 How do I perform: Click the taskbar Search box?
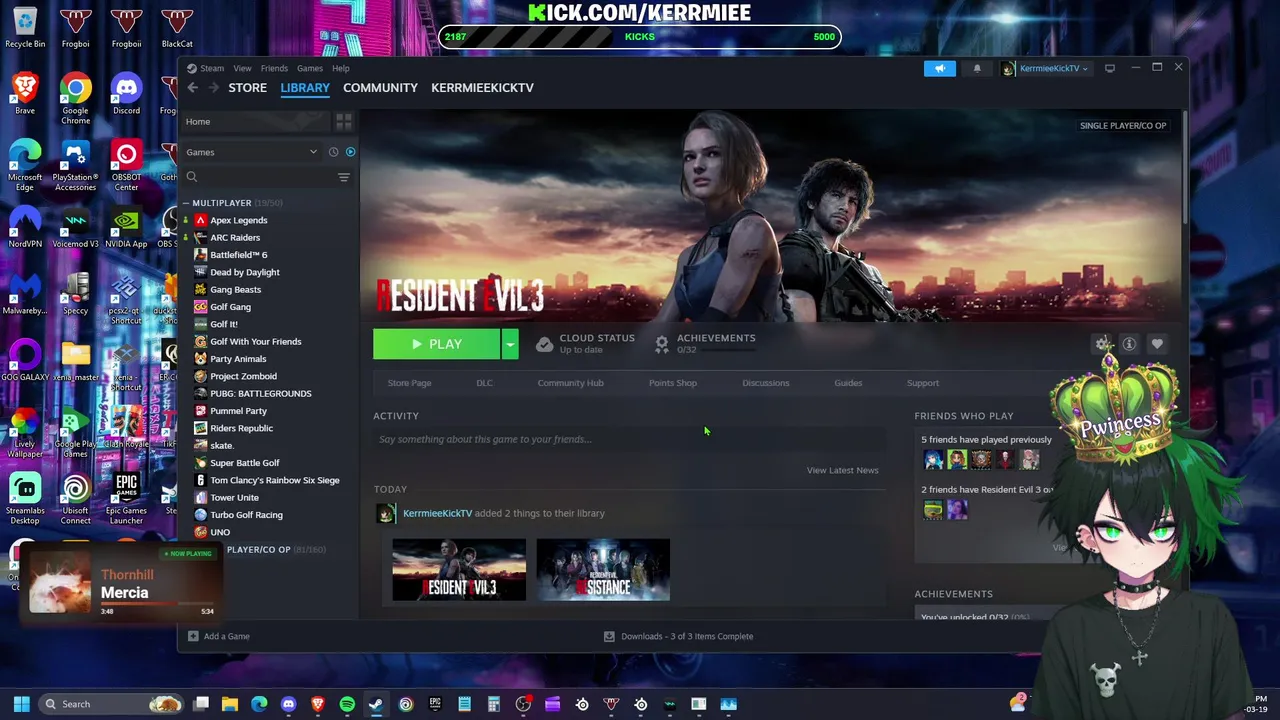point(111,704)
